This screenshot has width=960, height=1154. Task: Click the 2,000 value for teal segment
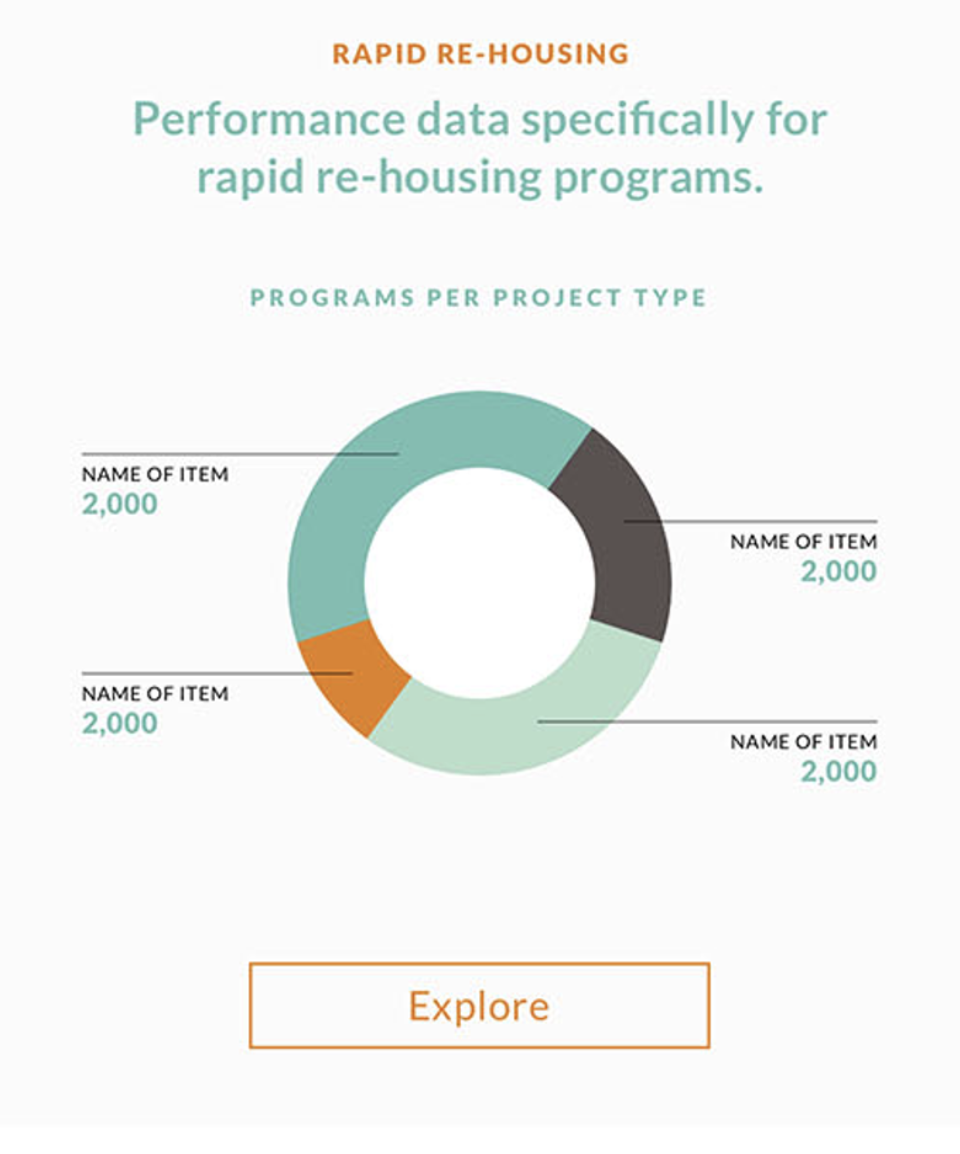coord(120,504)
